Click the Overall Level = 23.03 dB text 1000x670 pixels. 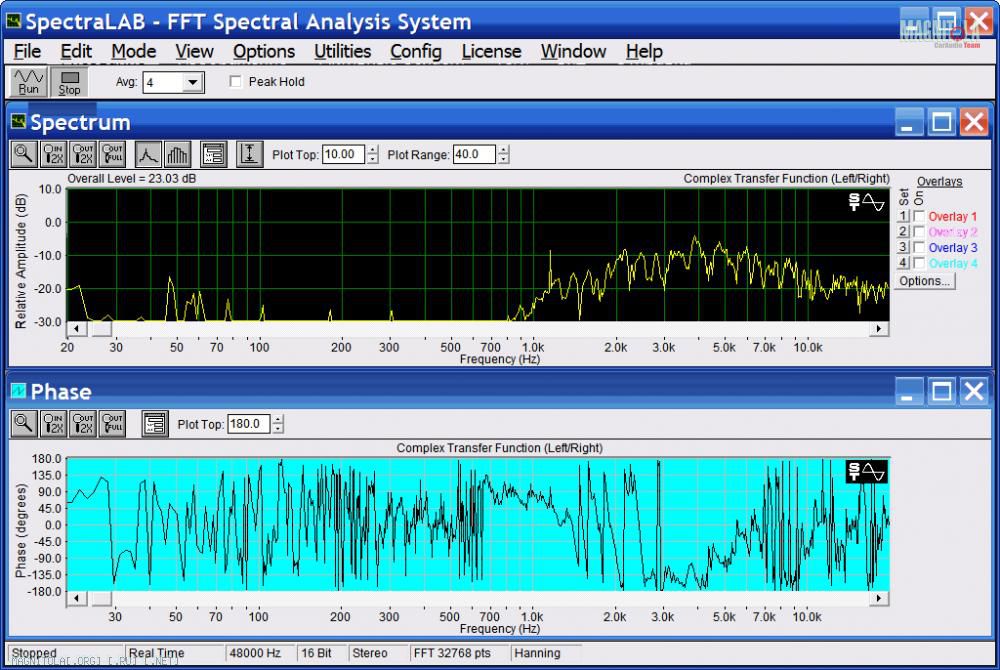pos(132,178)
